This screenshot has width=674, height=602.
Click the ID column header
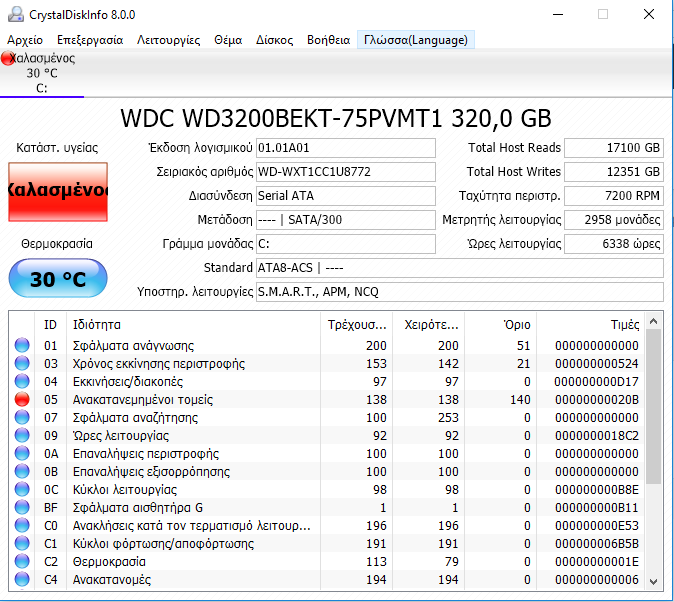point(50,325)
